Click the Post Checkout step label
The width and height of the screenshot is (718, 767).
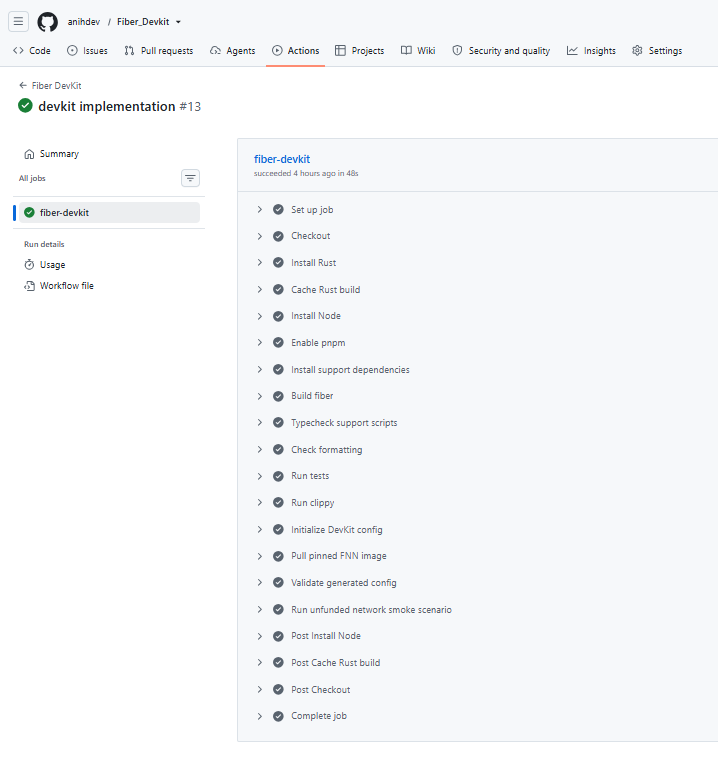click(x=320, y=690)
